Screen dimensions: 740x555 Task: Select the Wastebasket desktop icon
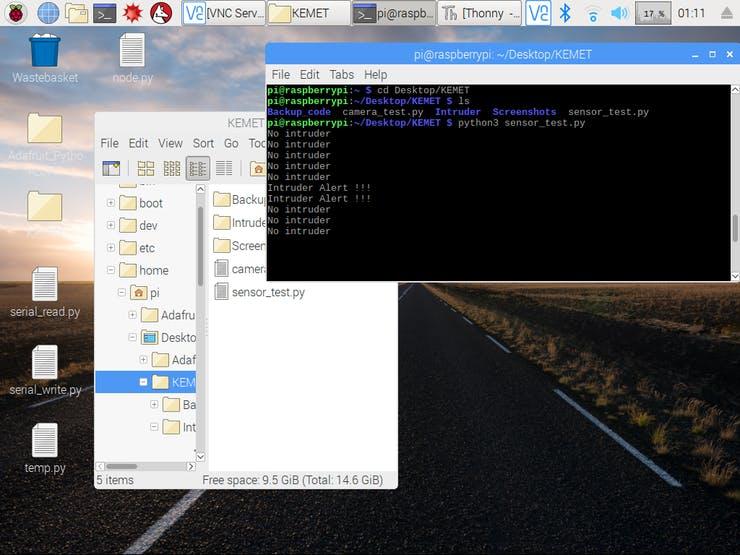point(45,59)
